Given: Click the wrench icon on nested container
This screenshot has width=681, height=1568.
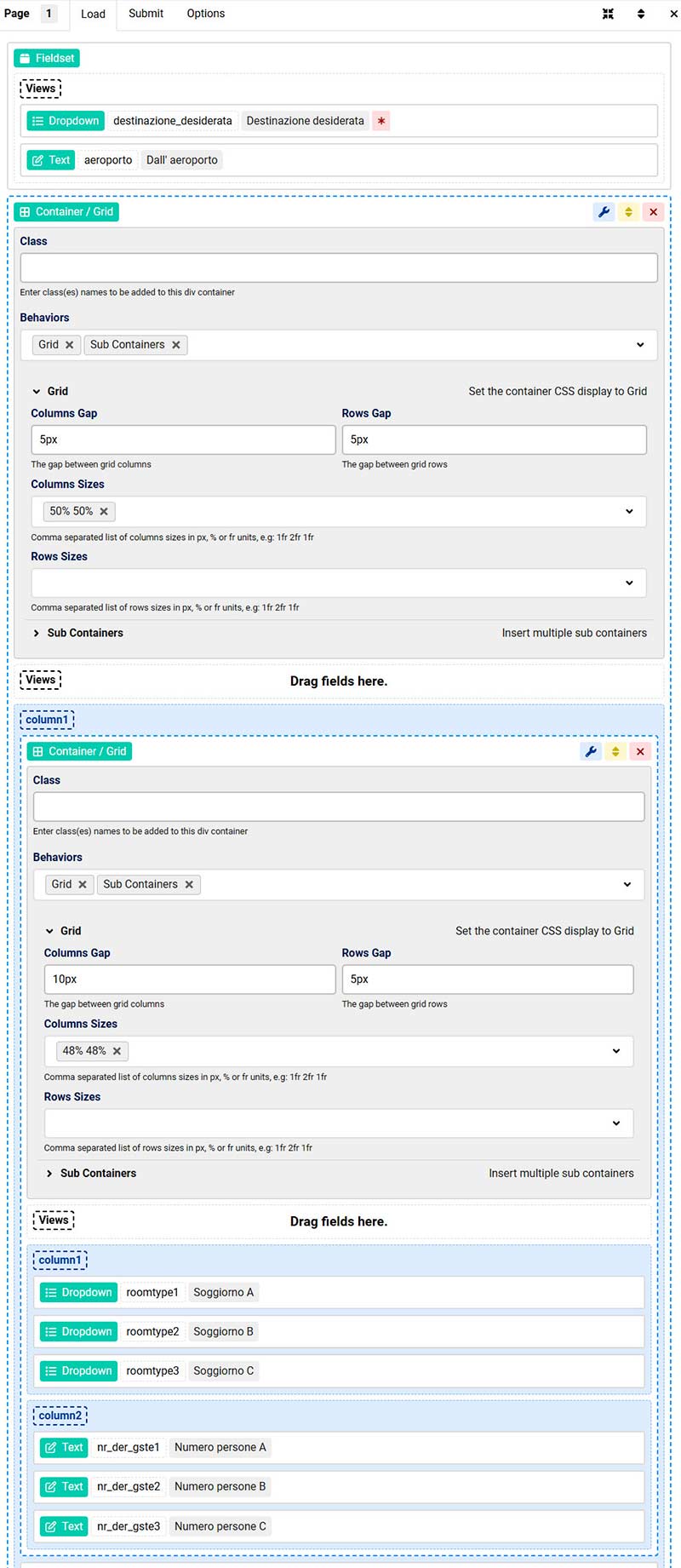Looking at the screenshot, I should 591,751.
